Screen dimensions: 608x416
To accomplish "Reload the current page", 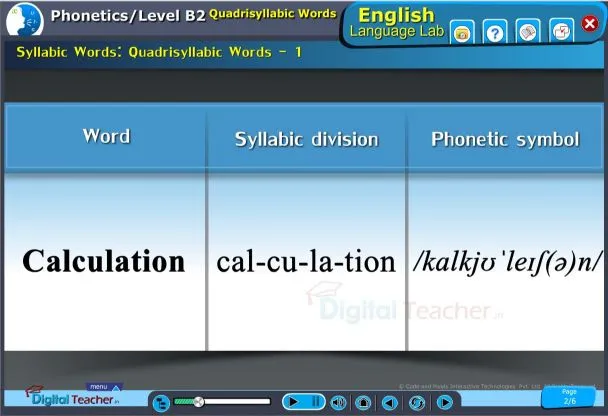I will point(417,403).
